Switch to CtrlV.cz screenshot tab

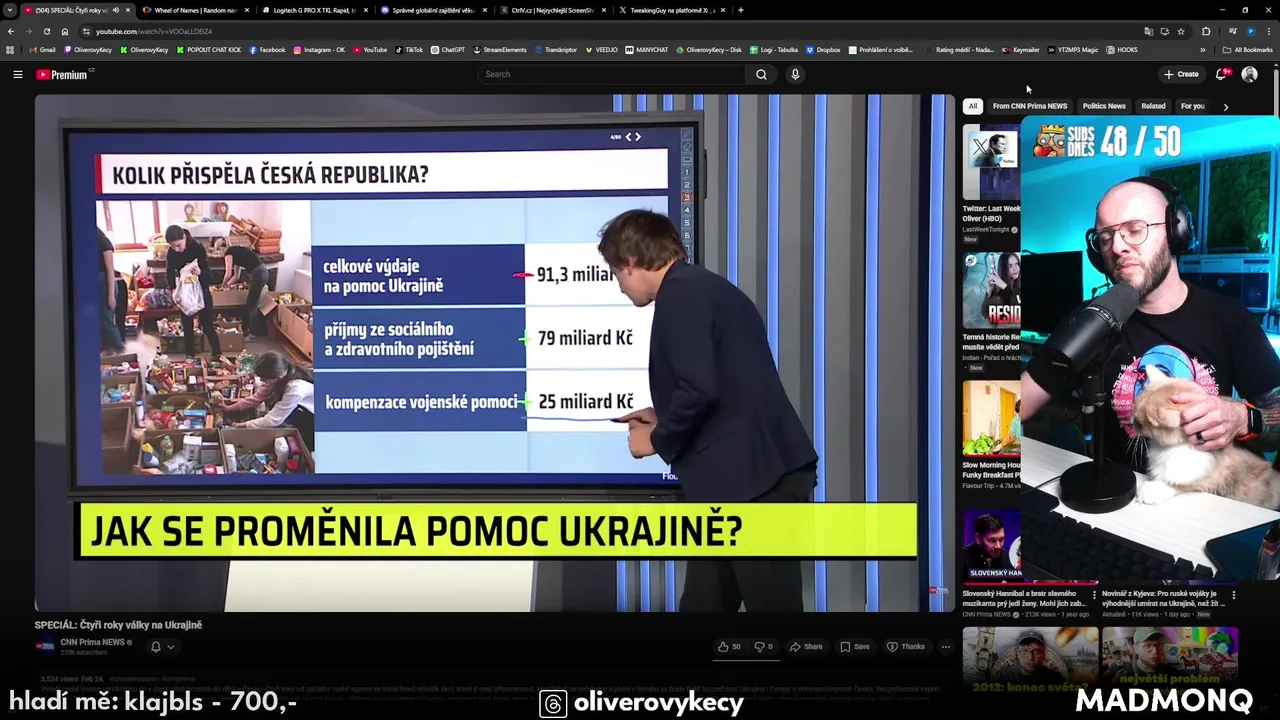(x=551, y=10)
